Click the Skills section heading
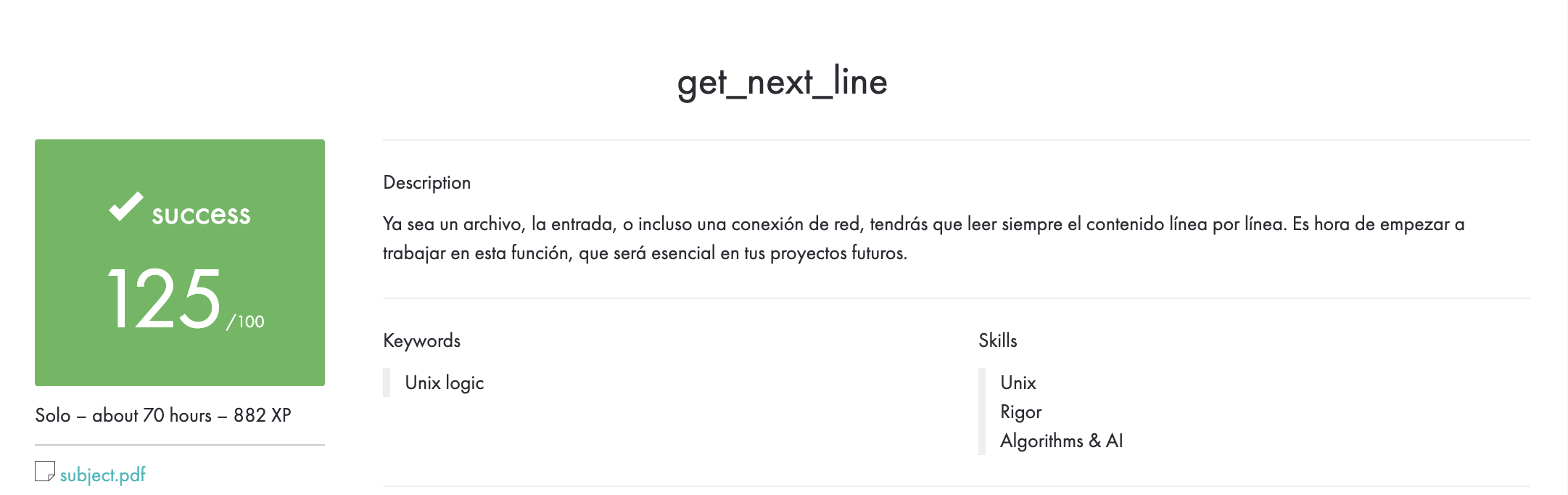 (999, 340)
